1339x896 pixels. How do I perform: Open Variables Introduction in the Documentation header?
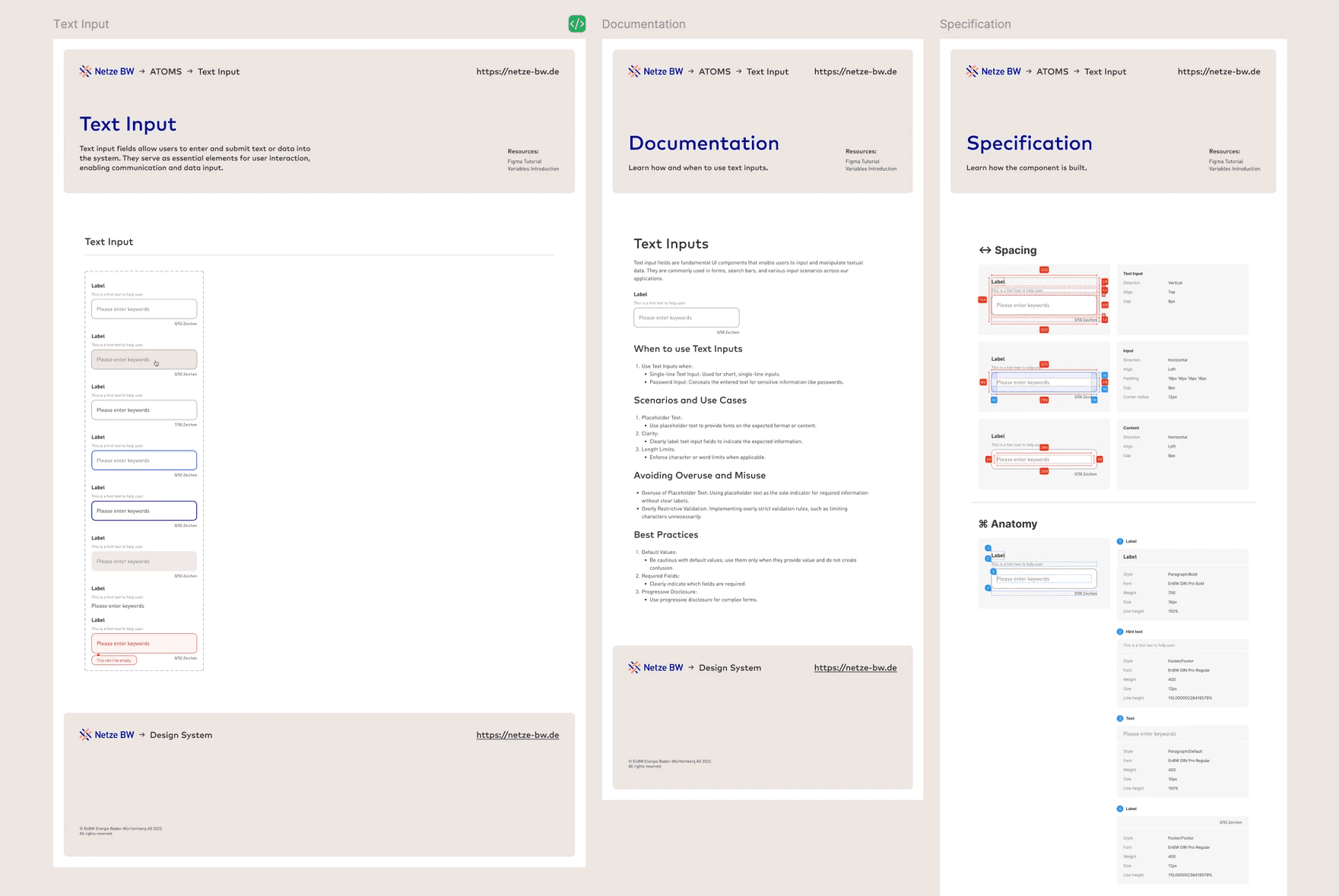coord(871,169)
